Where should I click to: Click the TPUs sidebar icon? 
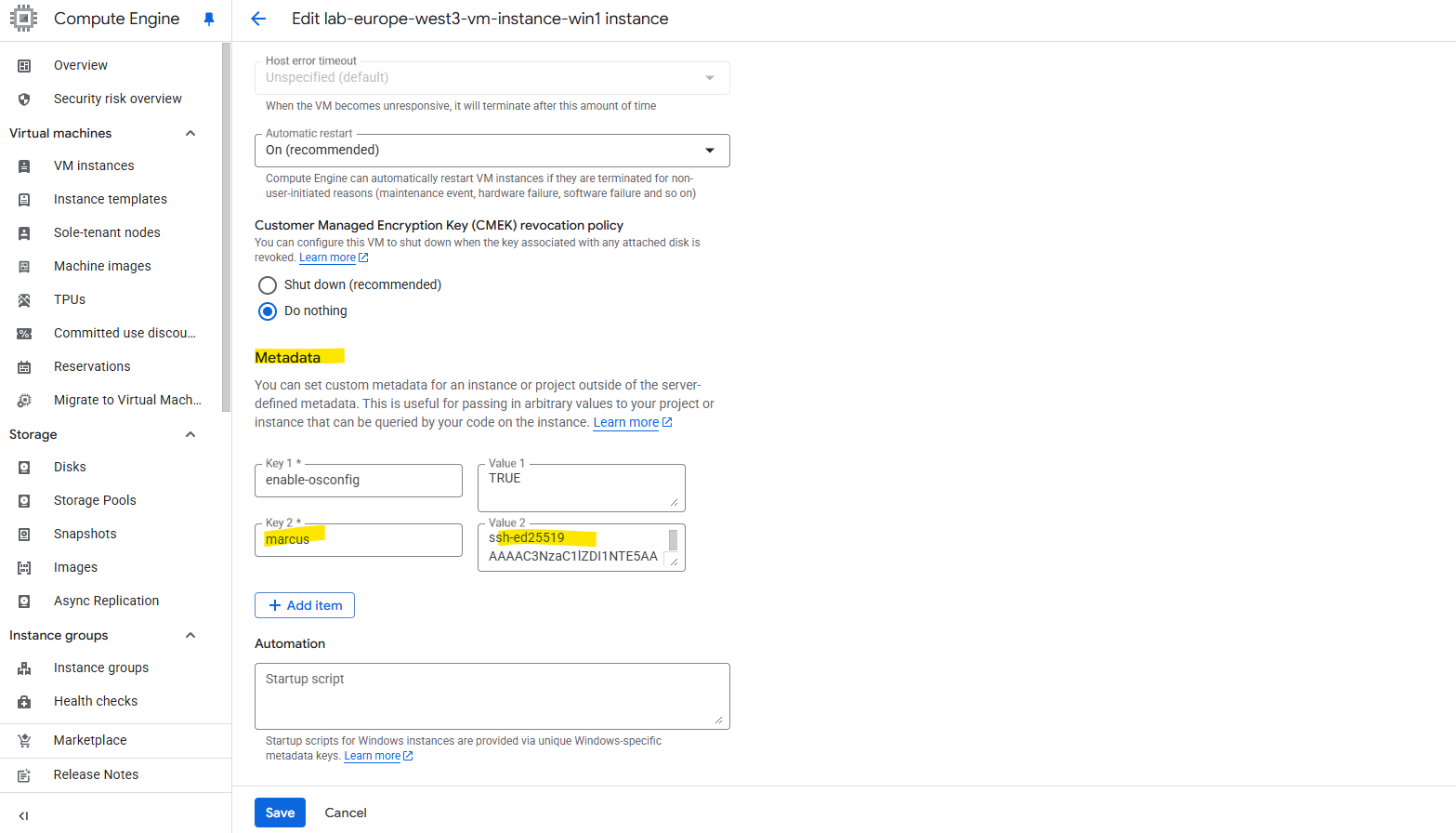pos(24,299)
